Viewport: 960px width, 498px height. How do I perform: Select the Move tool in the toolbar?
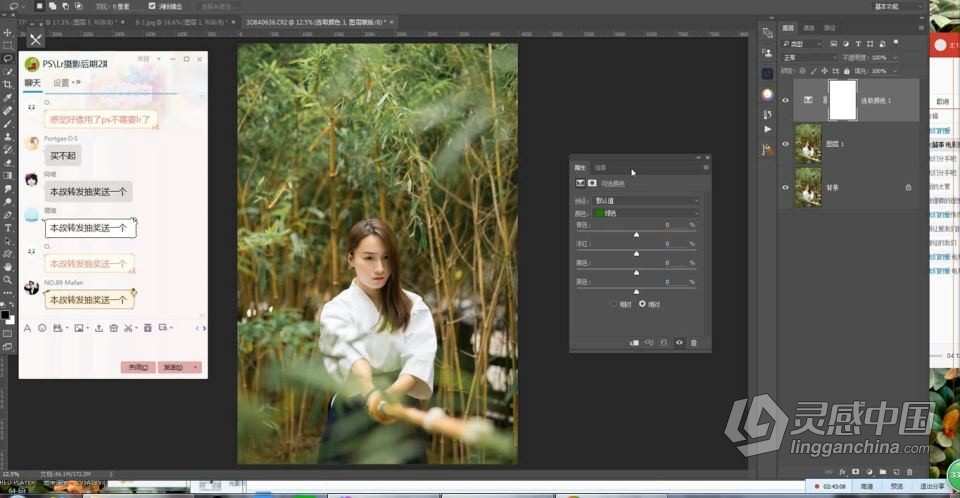click(8, 33)
